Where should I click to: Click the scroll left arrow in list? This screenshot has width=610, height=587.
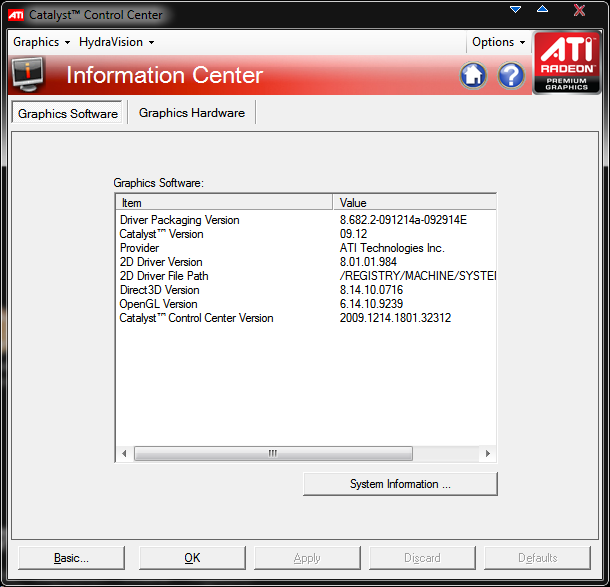tap(124, 454)
